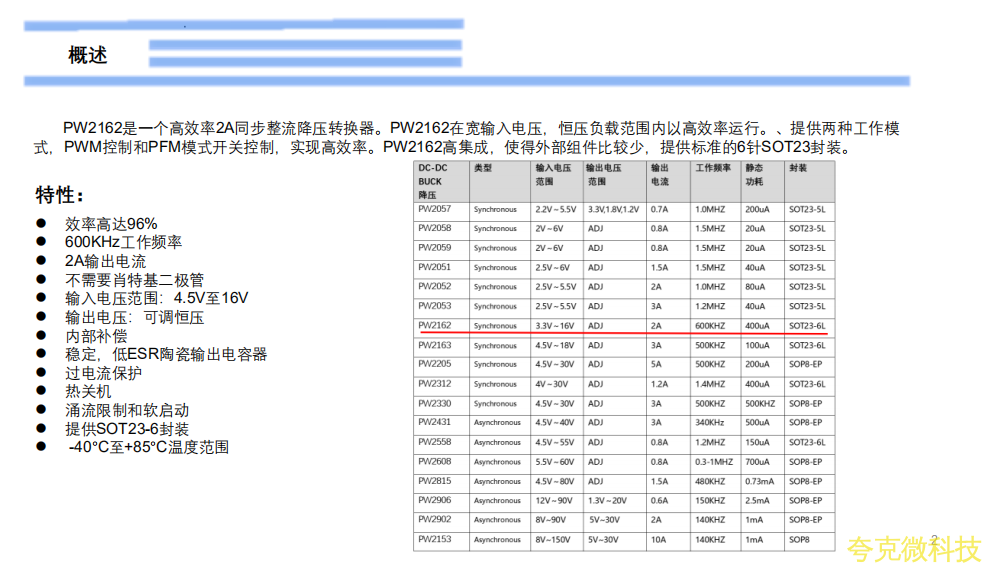Select the PW2057 model cell in table
Viewport: 987px width, 563px height.
pyautogui.click(x=435, y=209)
